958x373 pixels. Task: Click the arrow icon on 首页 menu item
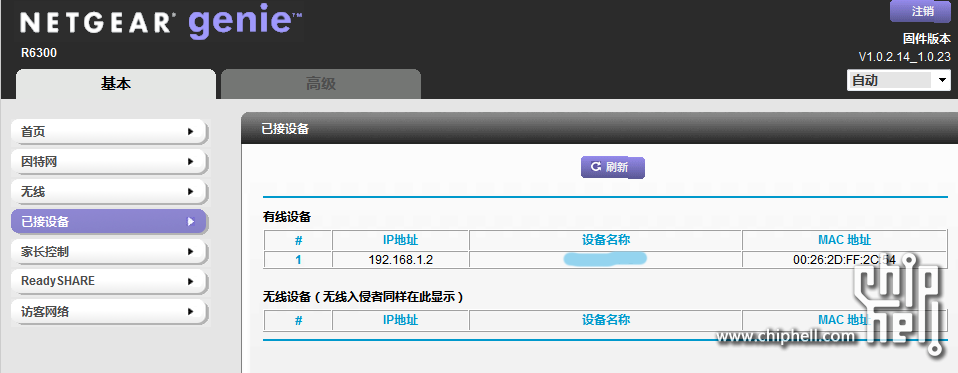click(x=191, y=132)
